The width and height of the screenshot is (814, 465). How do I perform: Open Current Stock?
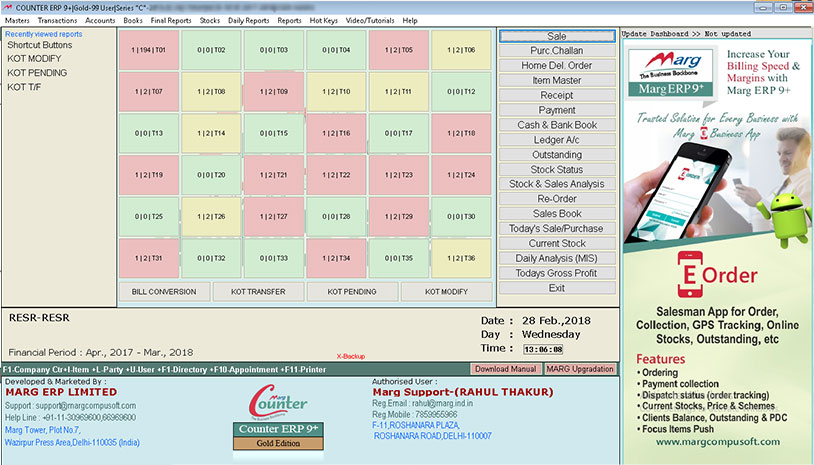coord(557,243)
